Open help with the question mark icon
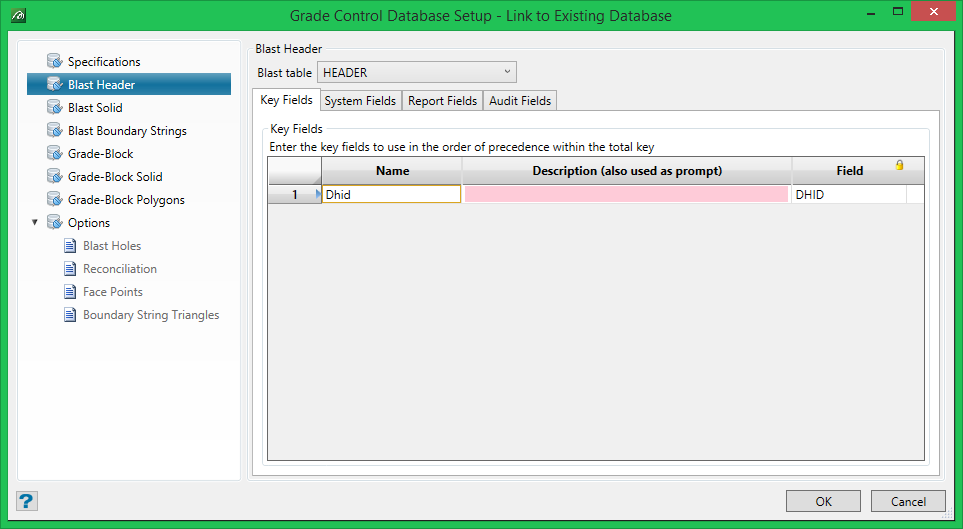The height and width of the screenshot is (529, 963). coord(26,501)
